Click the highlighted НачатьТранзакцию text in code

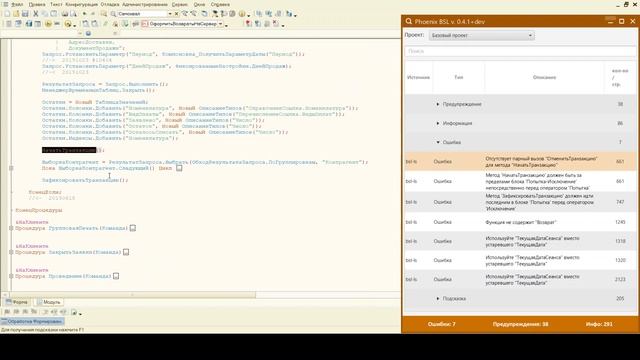(69, 150)
